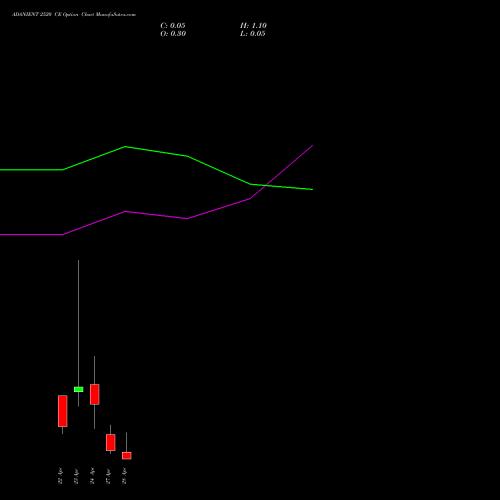The image size is (500, 500).
Task: Click the 28 Apr date axis label
Action: (x=124, y=476)
